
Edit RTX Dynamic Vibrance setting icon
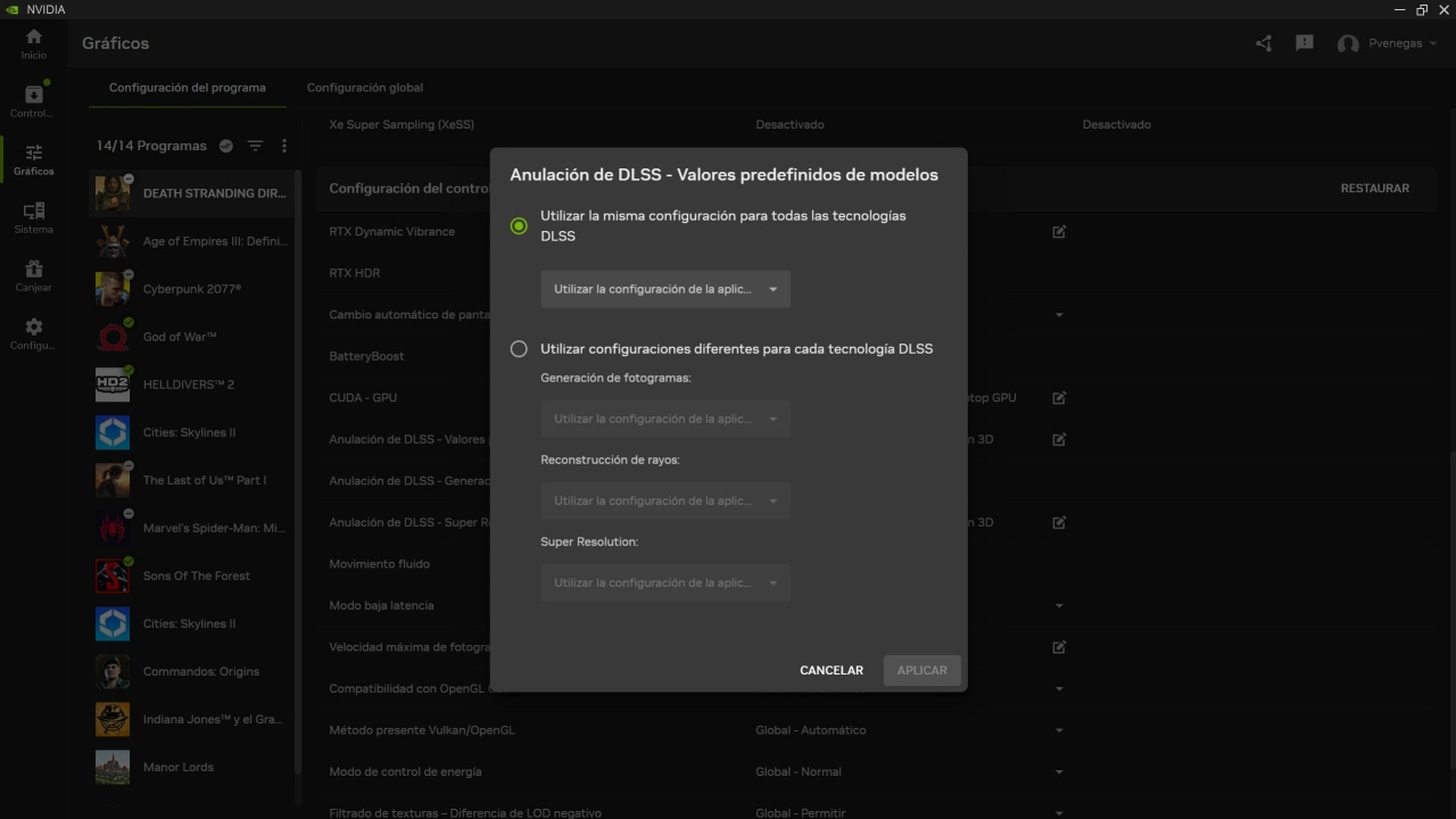pyautogui.click(x=1059, y=232)
